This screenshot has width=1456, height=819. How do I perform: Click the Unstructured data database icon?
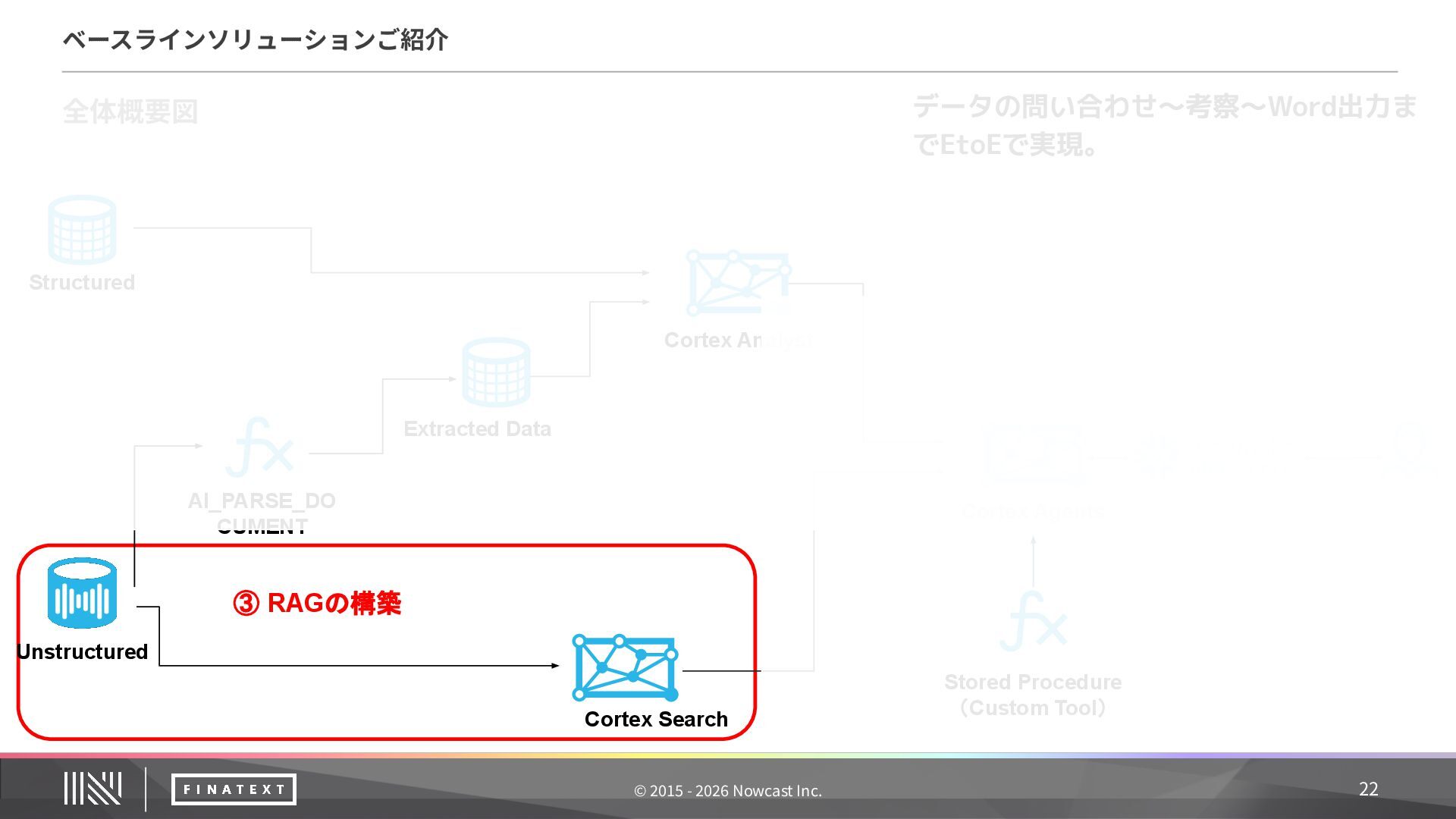(82, 593)
